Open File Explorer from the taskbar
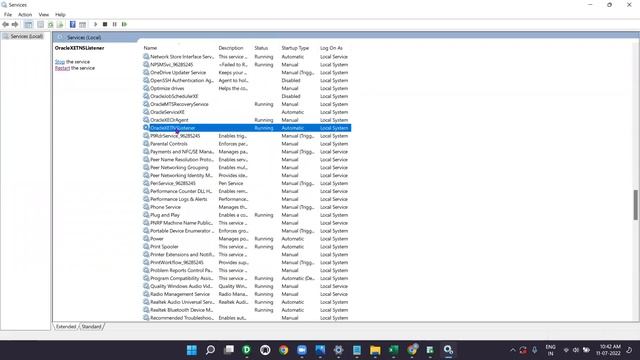This screenshot has width=640, height=360. (375, 350)
